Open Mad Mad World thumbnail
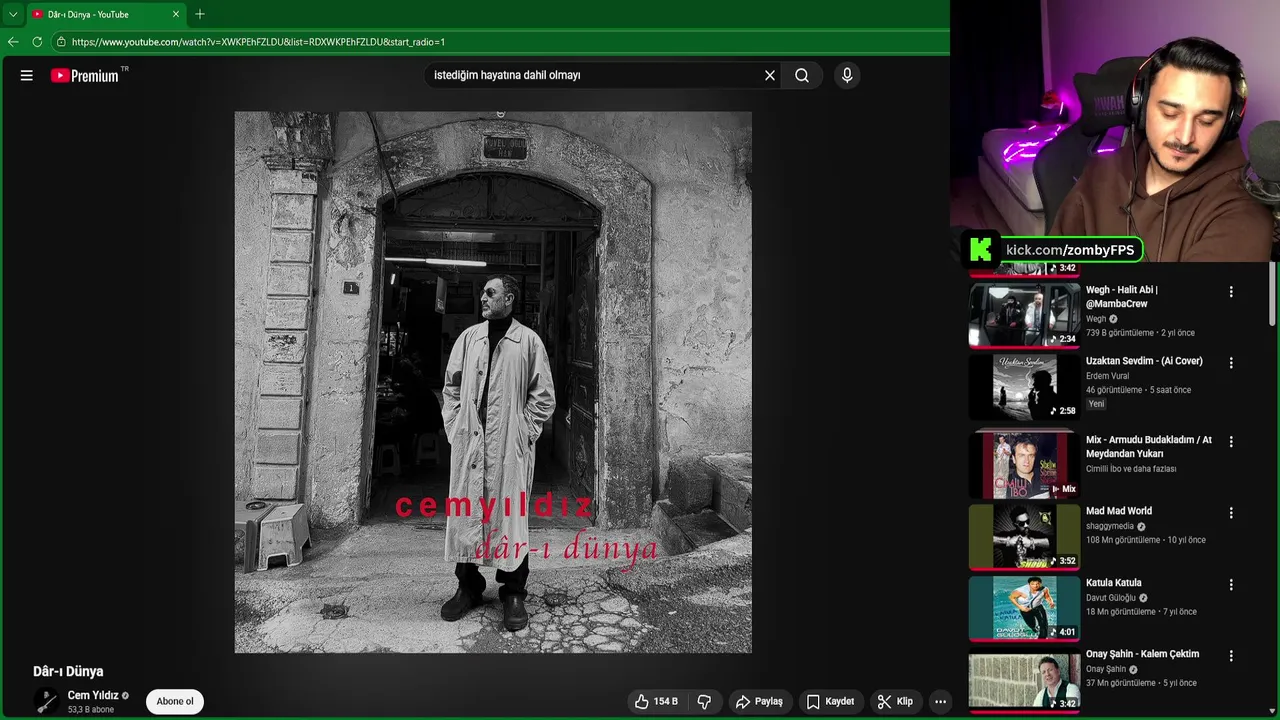The height and width of the screenshot is (720, 1280). [1024, 537]
